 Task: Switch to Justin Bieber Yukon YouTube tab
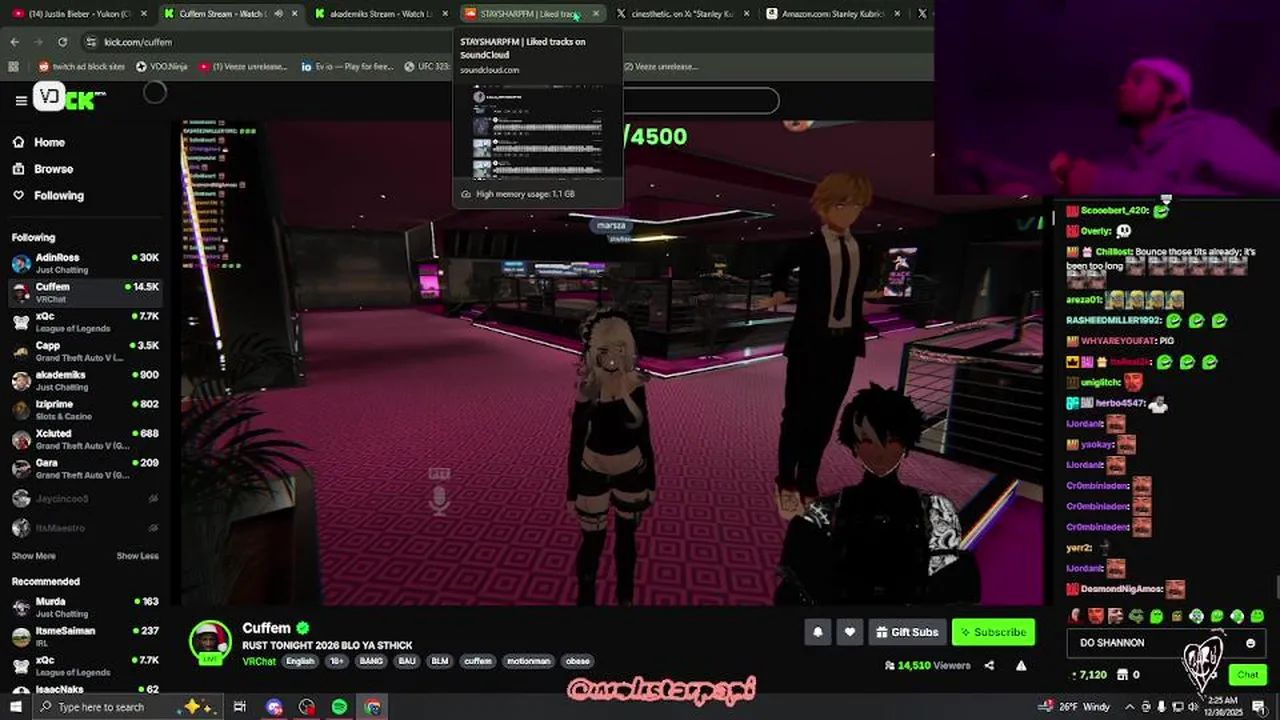tap(78, 14)
